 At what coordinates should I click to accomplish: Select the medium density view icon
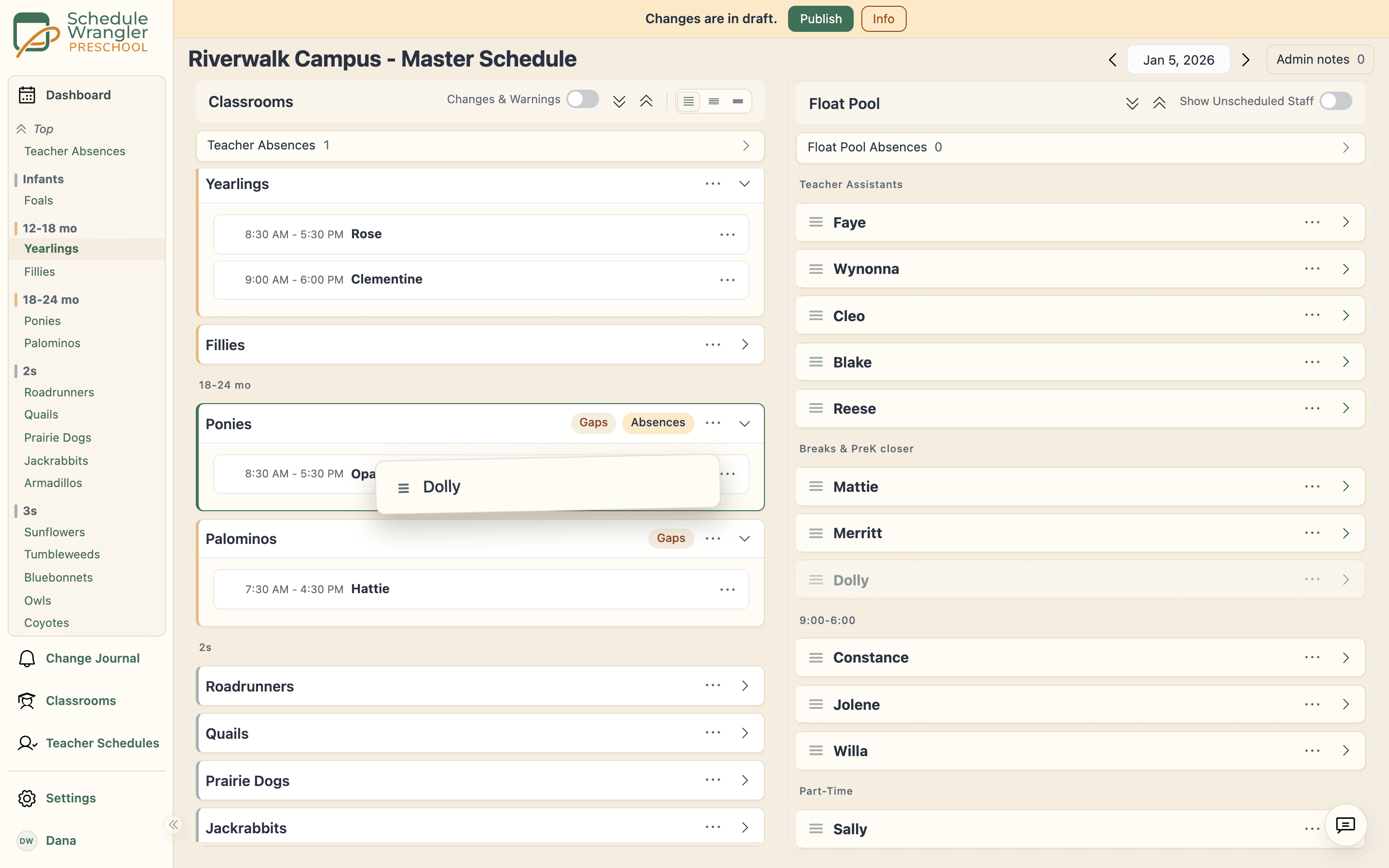coord(714,102)
